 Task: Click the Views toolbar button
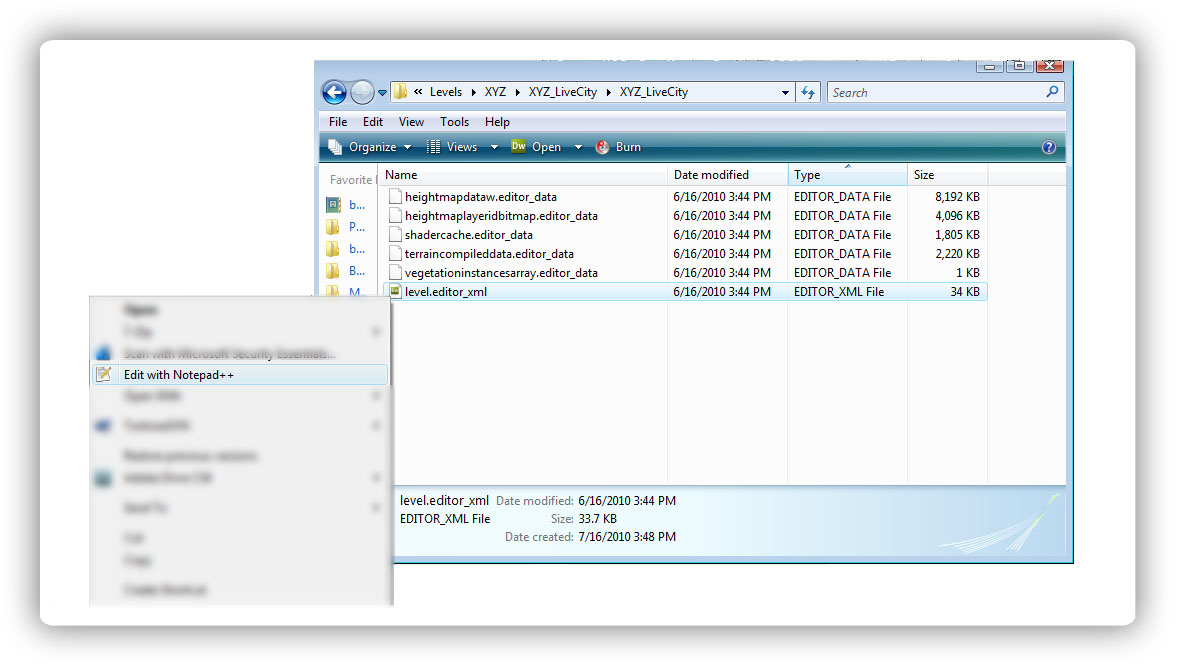click(452, 147)
